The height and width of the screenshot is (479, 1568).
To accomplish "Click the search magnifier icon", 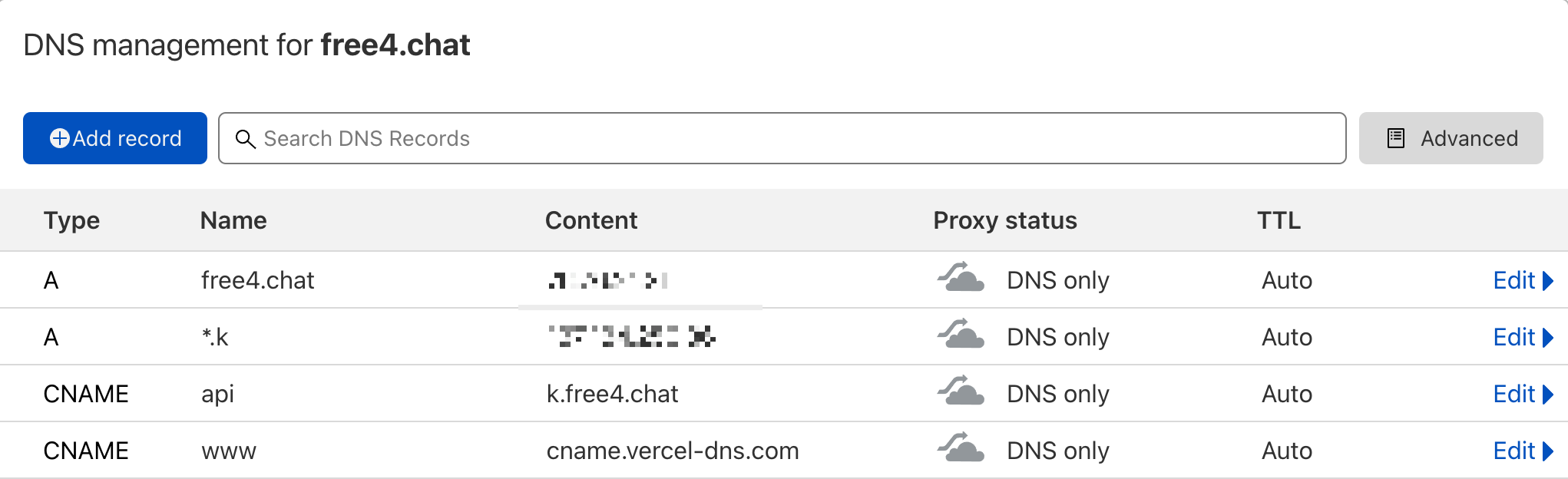I will coord(245,139).
